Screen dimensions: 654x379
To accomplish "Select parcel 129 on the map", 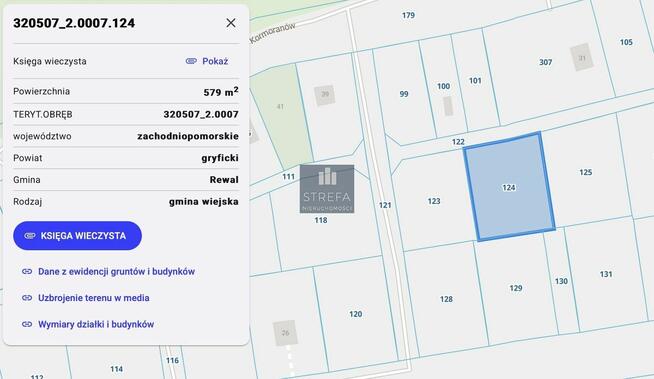I will coord(516,288).
